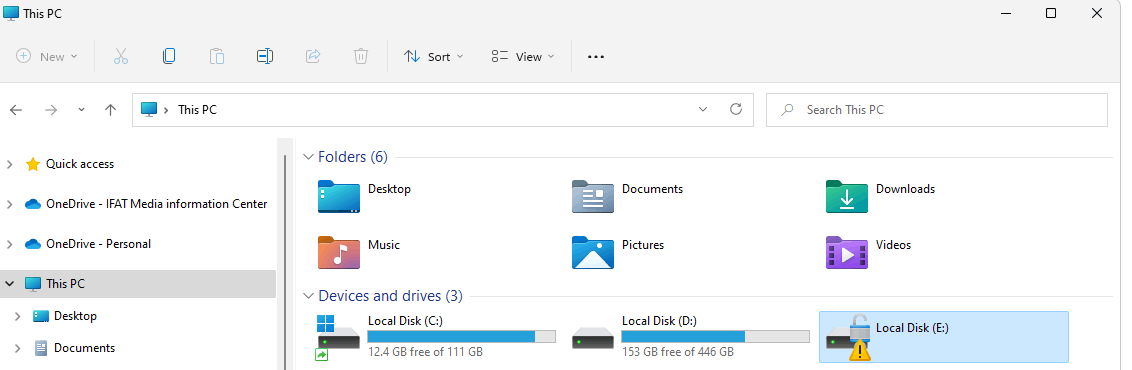Click the Search This PC field

pos(936,110)
